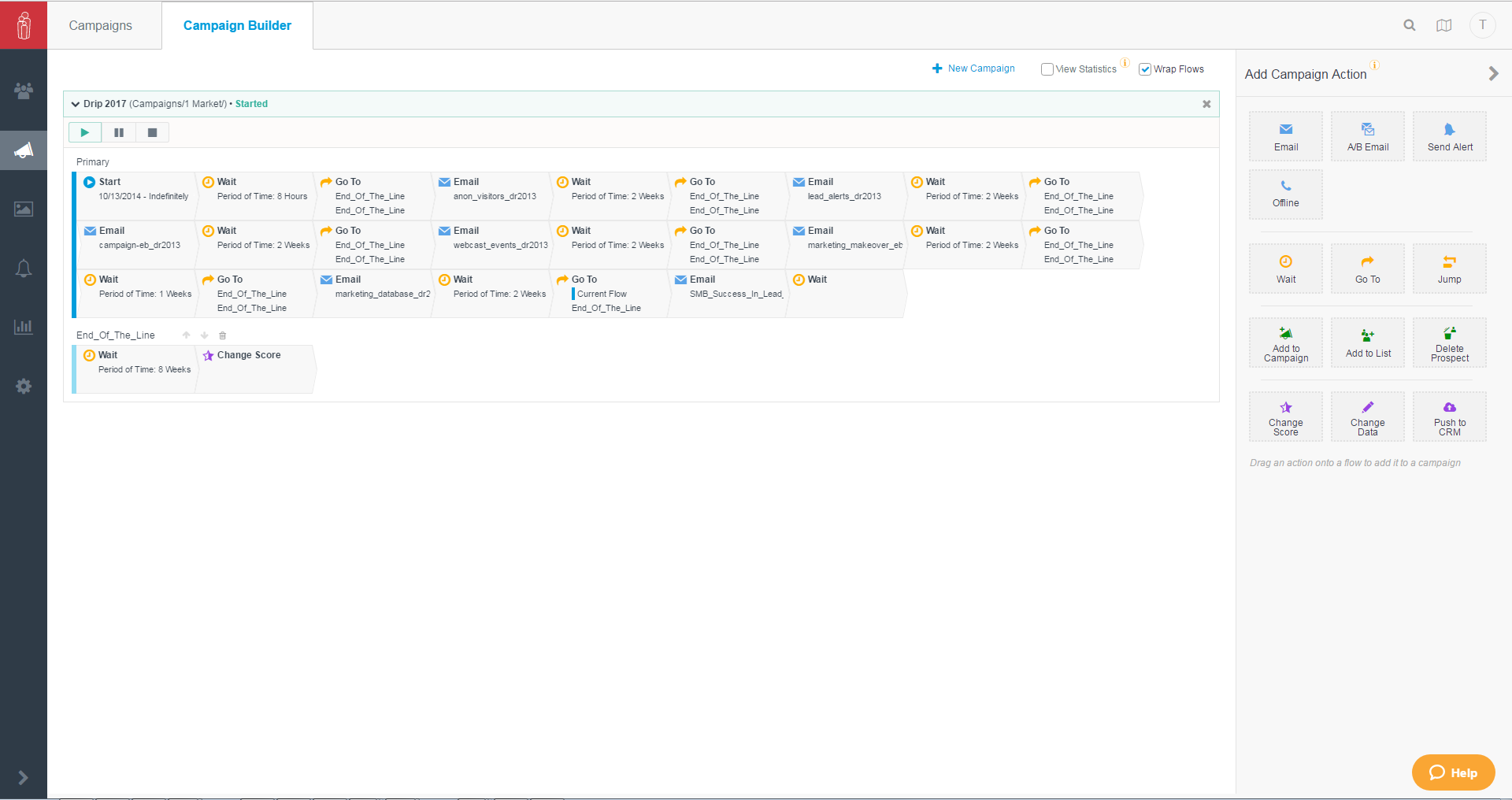Click info icon next to View Statistics

point(1125,63)
